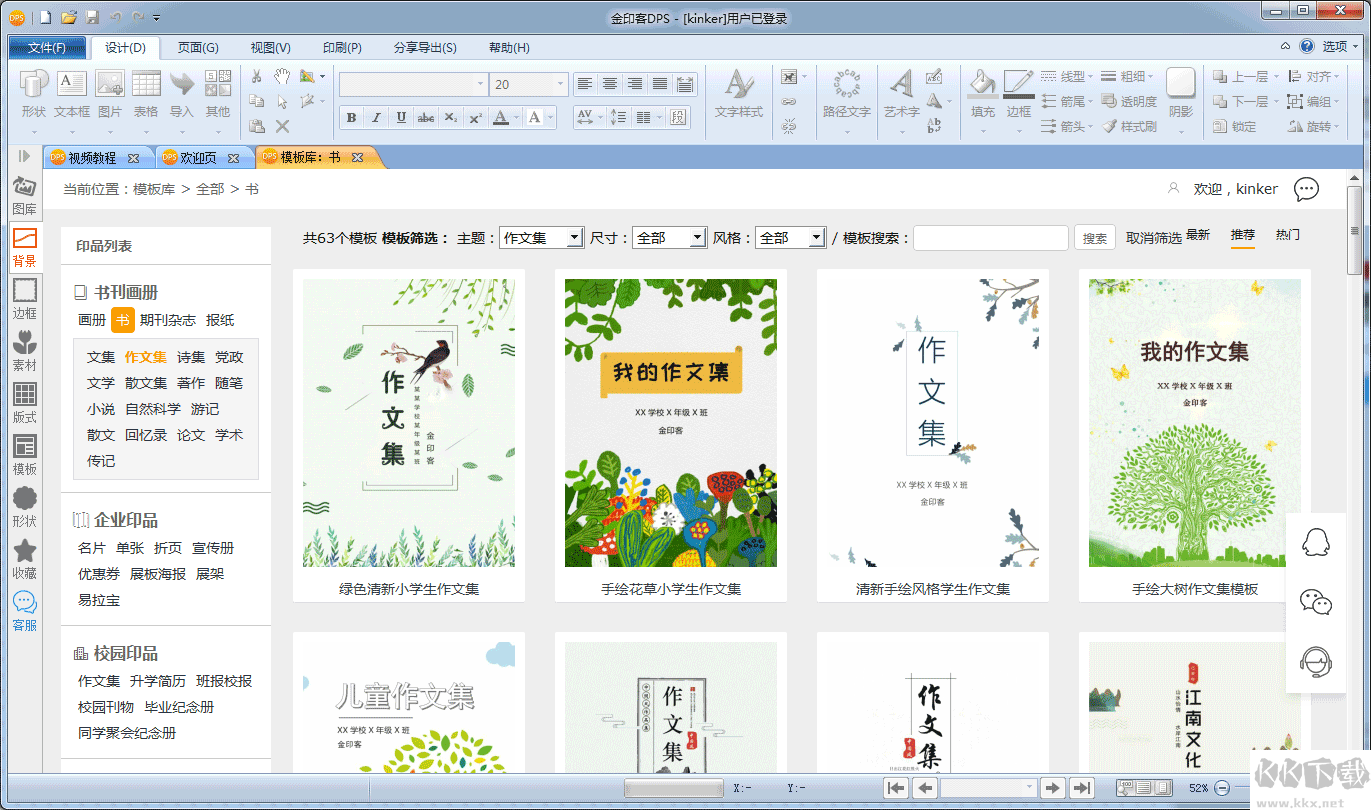Image resolution: width=1371 pixels, height=810 pixels.
Task: Align text right
Action: click(634, 84)
